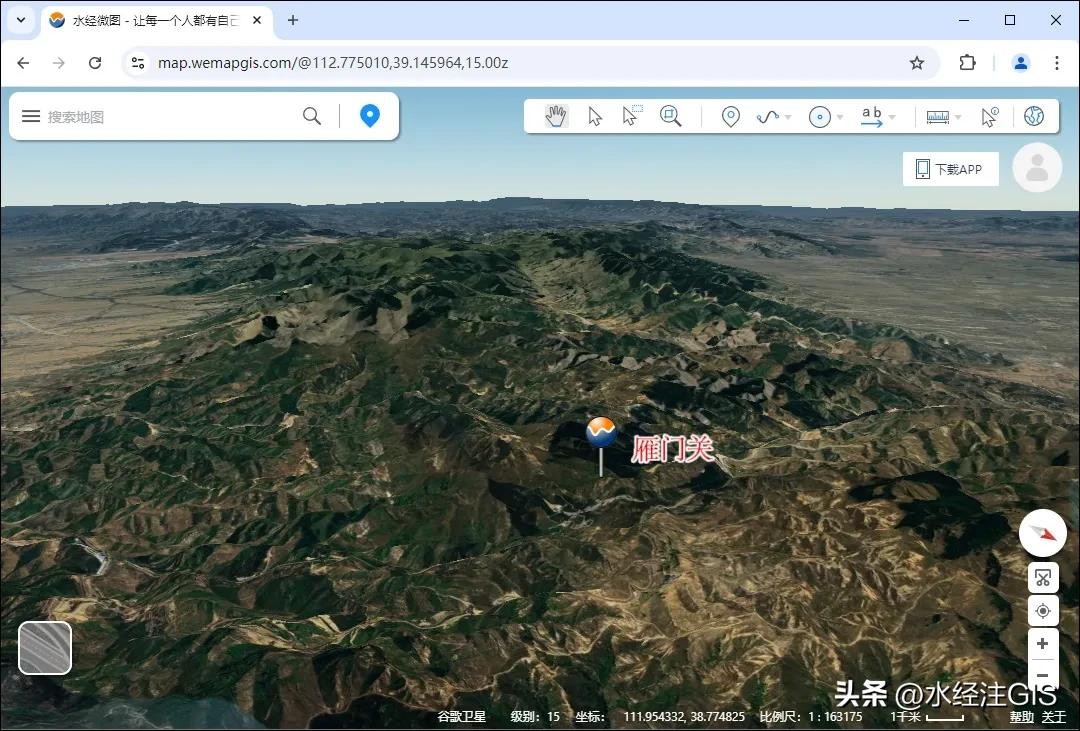Open the hamburger menu beside search

[x=31, y=117]
